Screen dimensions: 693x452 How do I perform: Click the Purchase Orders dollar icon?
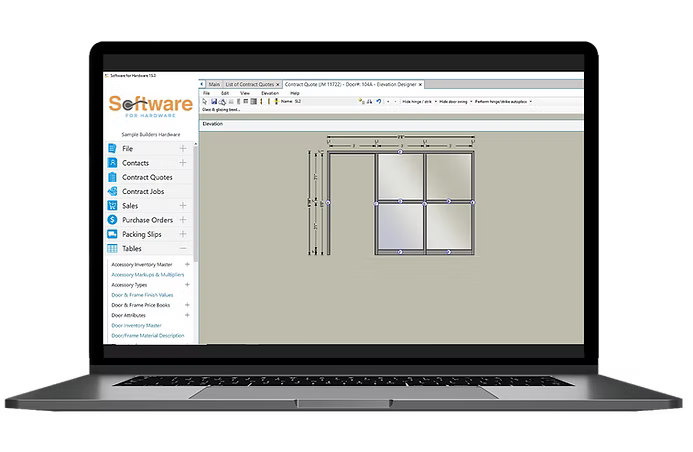click(x=112, y=220)
